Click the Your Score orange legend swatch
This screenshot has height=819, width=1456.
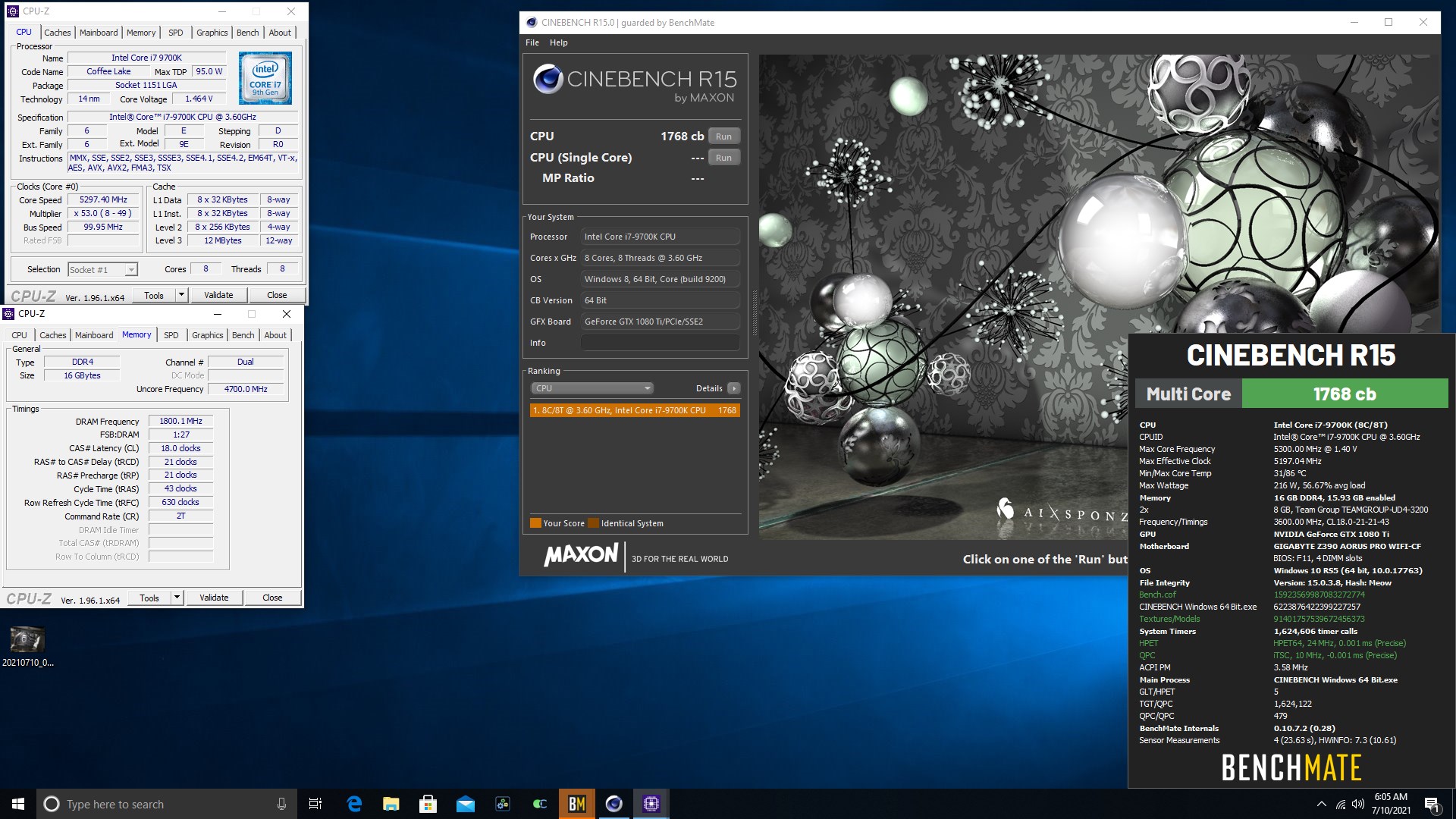pos(535,523)
